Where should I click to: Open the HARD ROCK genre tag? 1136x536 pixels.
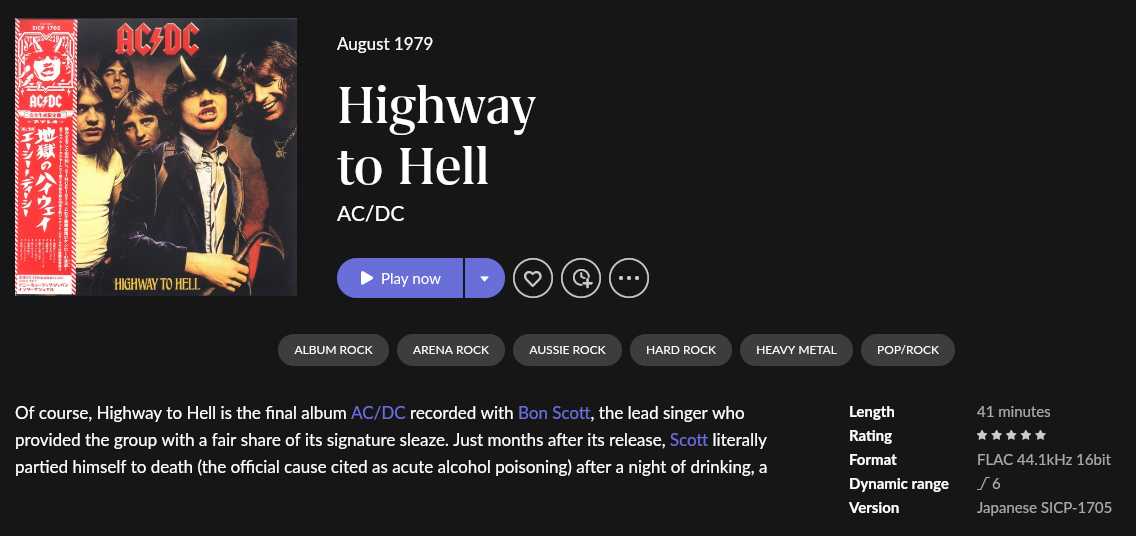[681, 350]
